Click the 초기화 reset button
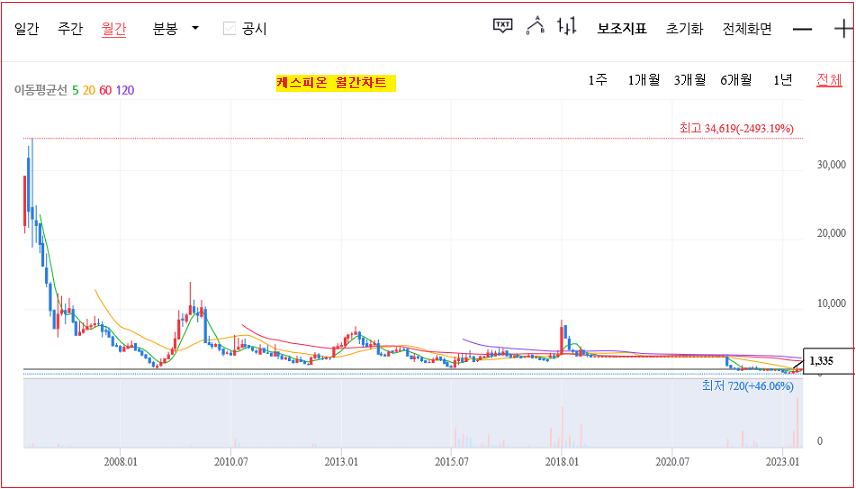The image size is (856, 489). click(x=684, y=28)
